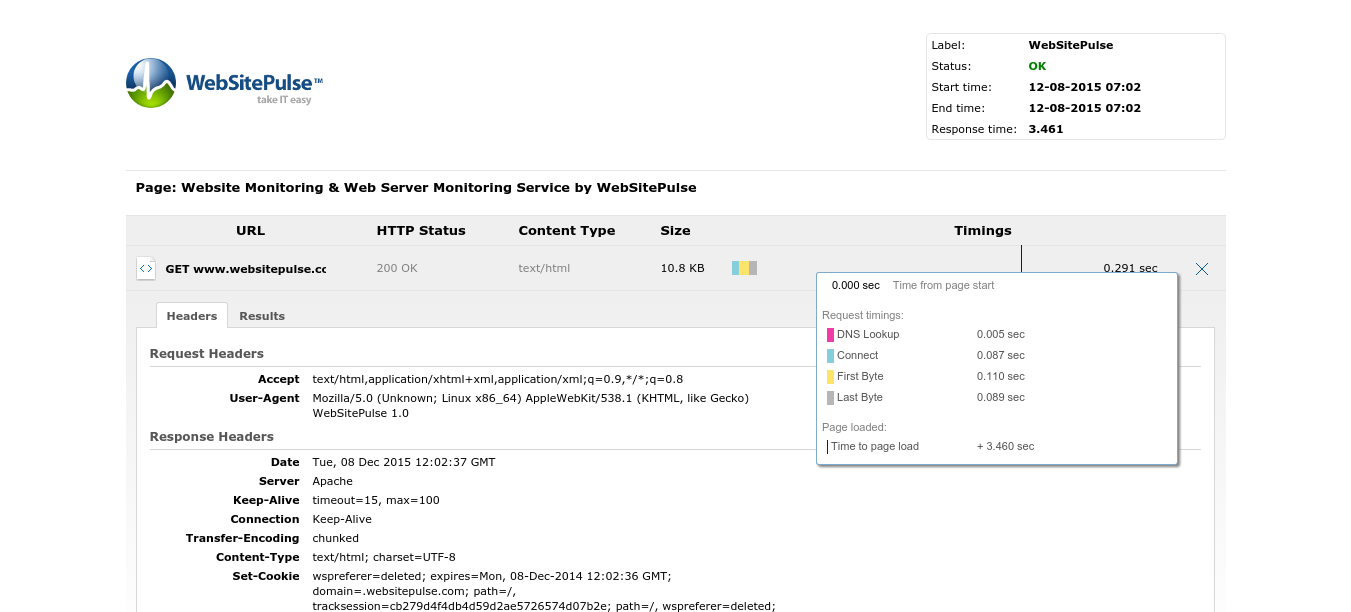The image size is (1351, 612).
Task: Click the Accept header value
Action: pos(498,379)
